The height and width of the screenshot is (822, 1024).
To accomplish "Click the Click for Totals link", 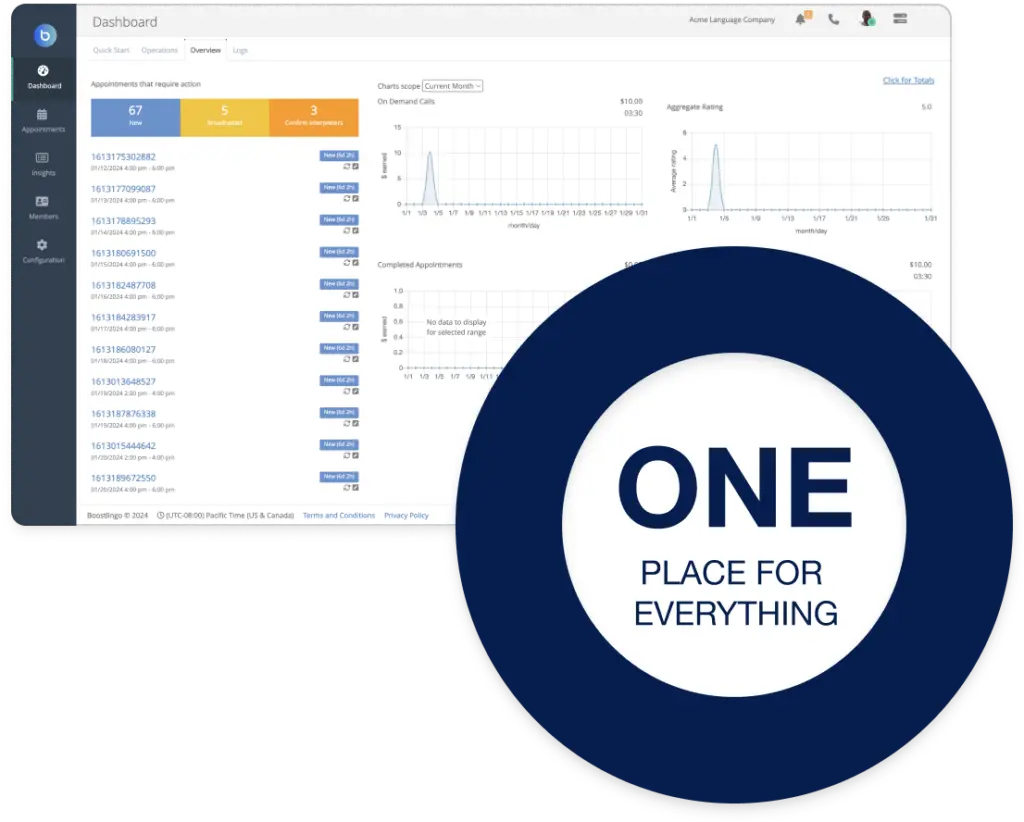I will (x=908, y=80).
